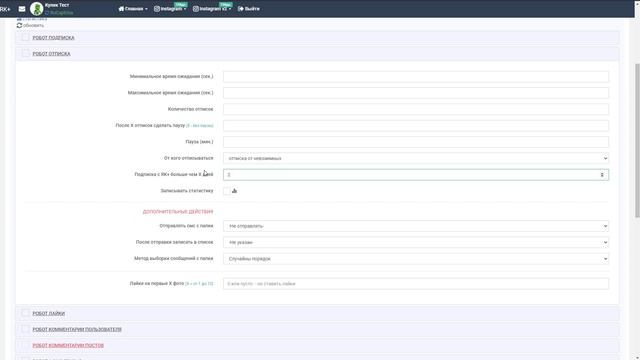Open the Instagram dropdown menu
640x360 pixels.
tap(170, 9)
